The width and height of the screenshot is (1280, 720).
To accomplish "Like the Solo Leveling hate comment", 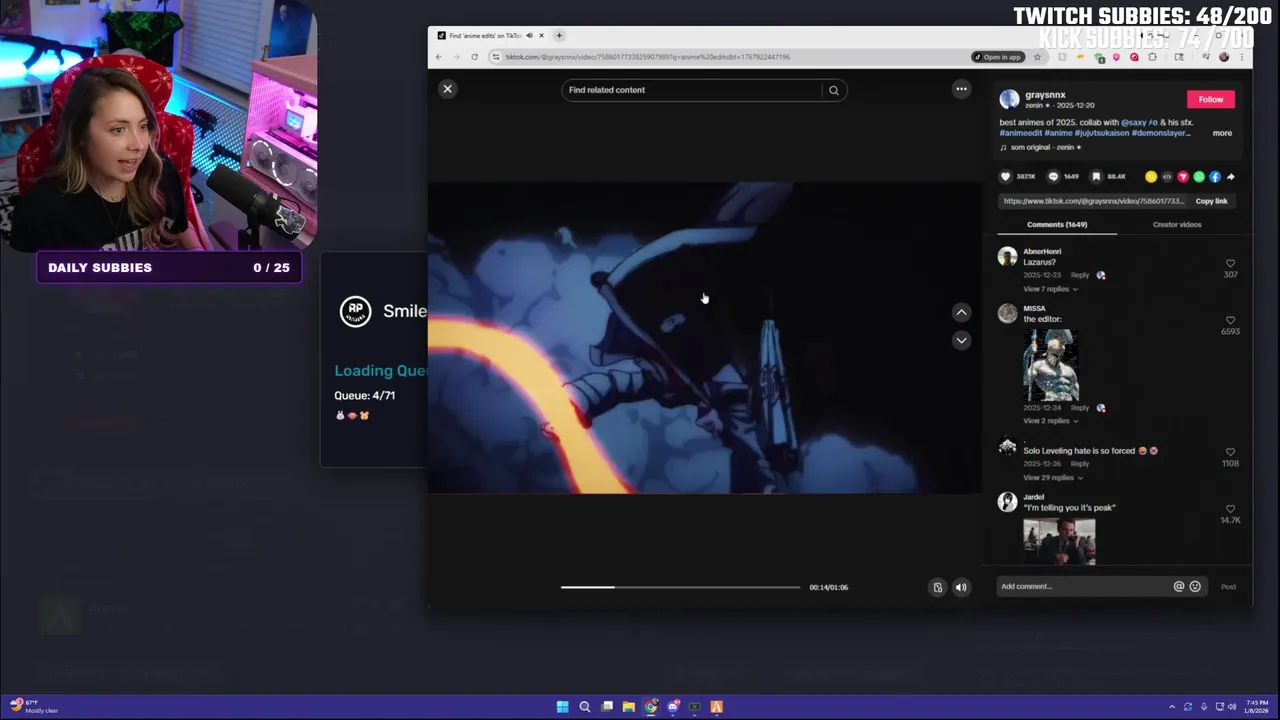I will pyautogui.click(x=1230, y=452).
